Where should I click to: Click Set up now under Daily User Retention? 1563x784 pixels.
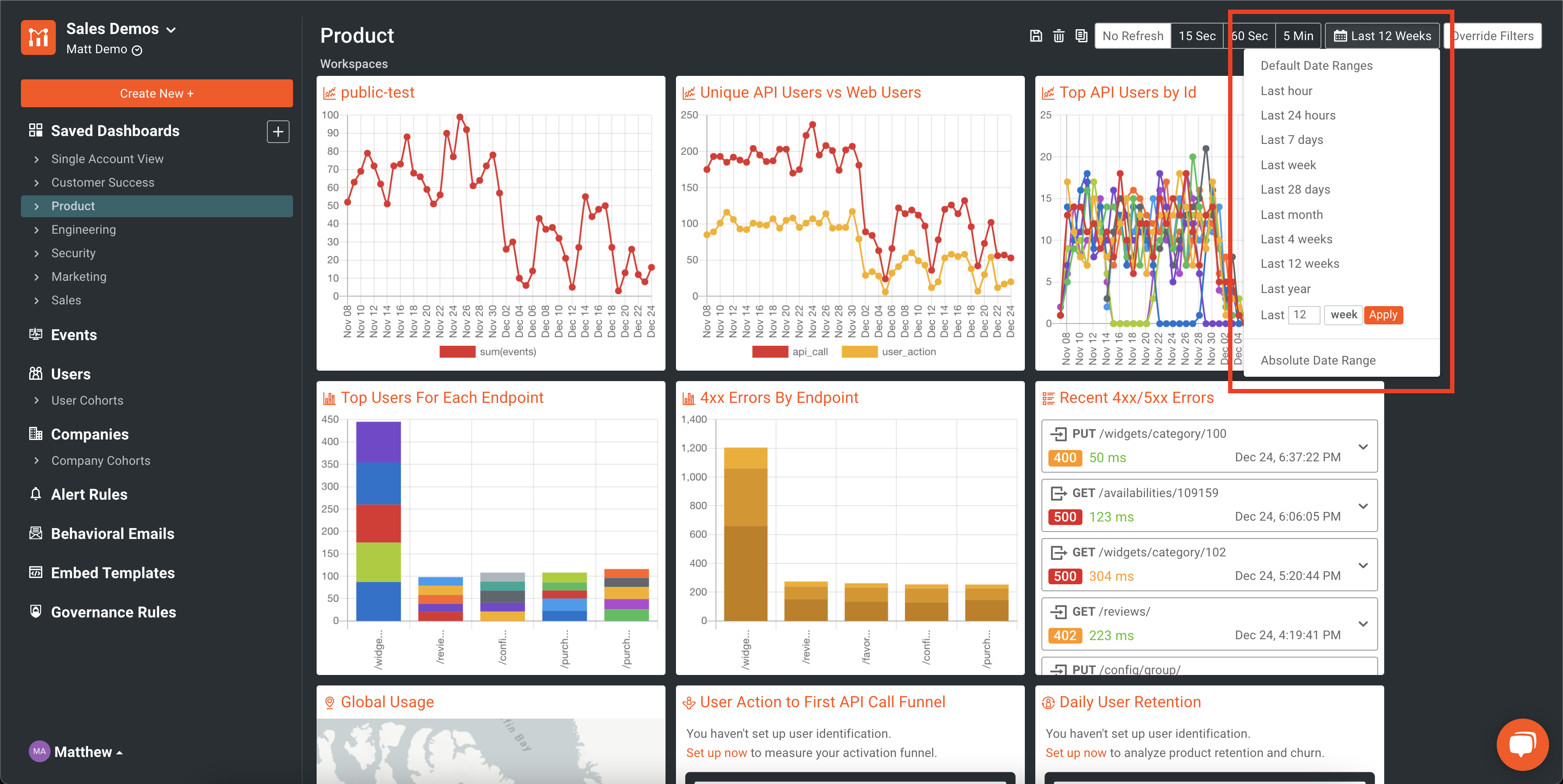pos(1075,753)
